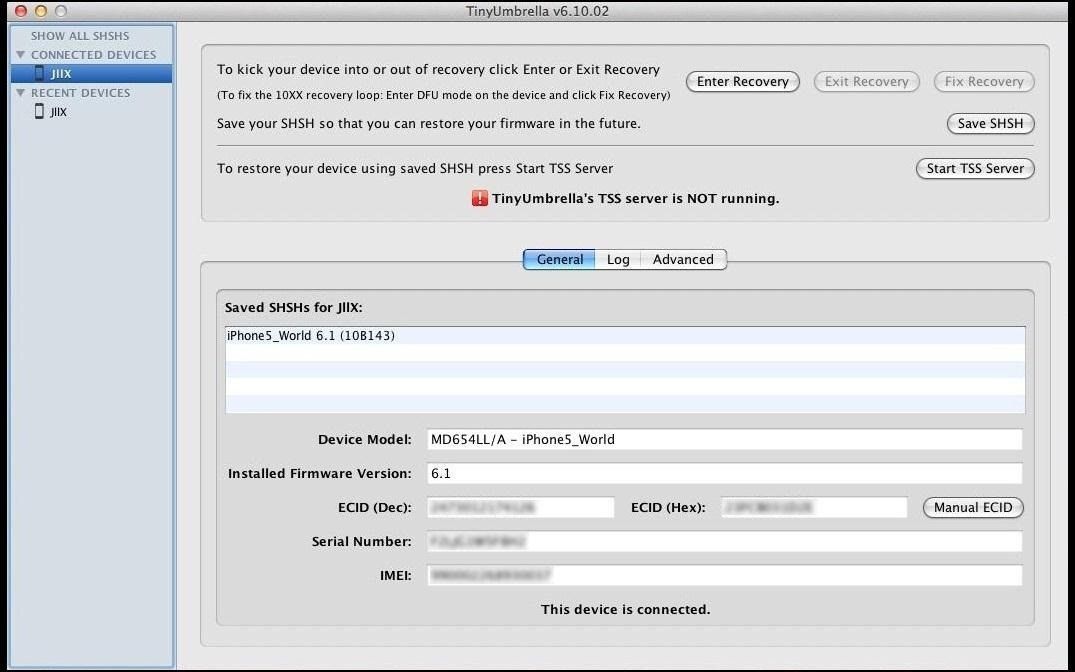Click the JIIX device icon under Connected Devices

(x=40, y=73)
